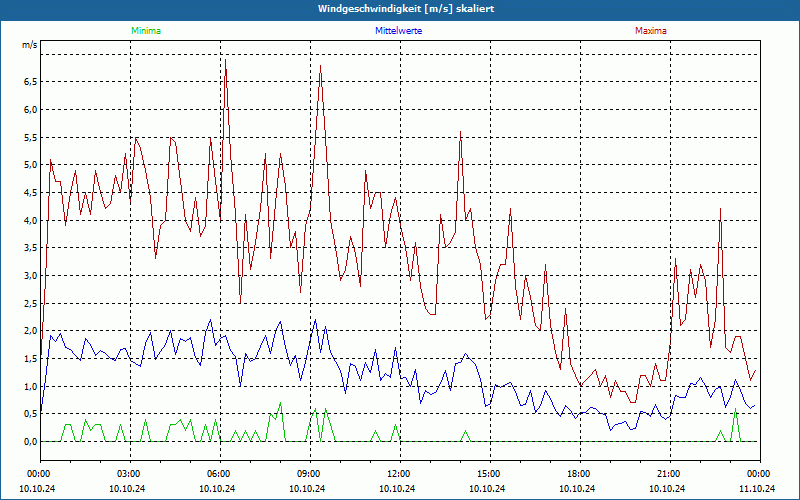
Task: Click the 6,5 y-axis value
Action: (31, 82)
